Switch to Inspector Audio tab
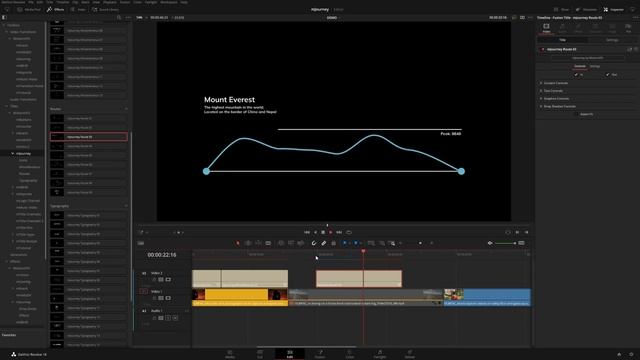Screen dimensions: 640x360 (562, 28)
